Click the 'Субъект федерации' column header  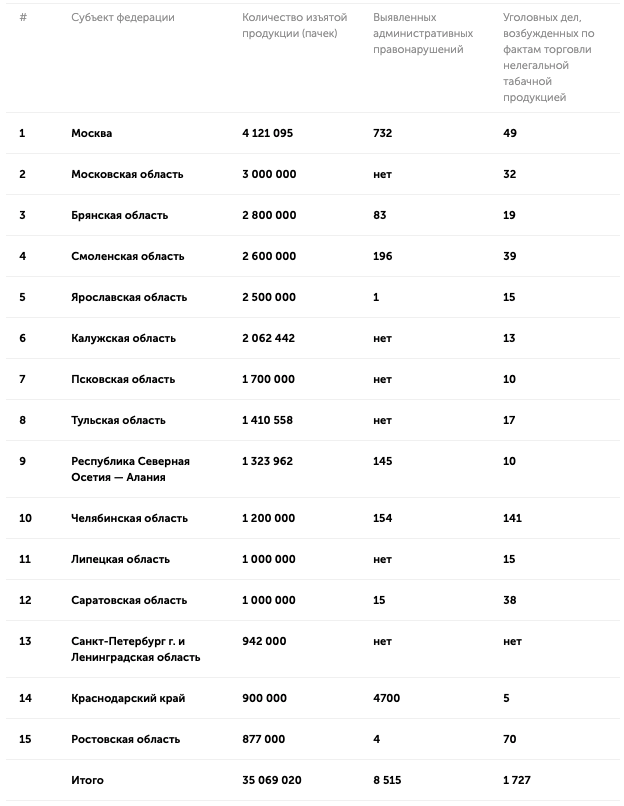(123, 18)
